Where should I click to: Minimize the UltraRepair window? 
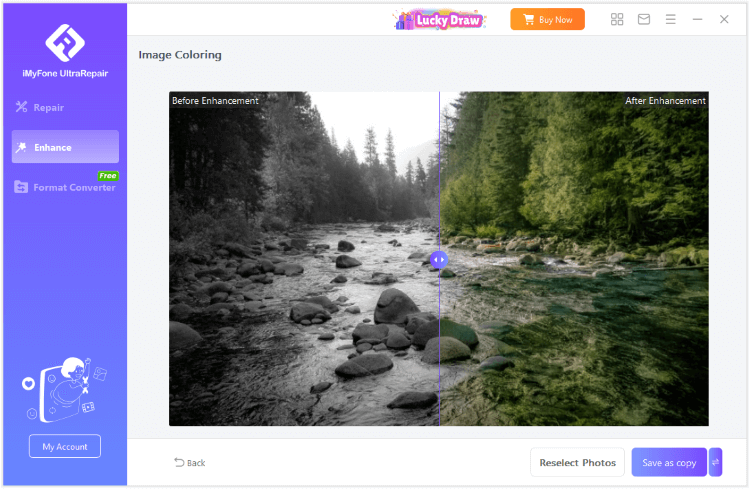(697, 19)
